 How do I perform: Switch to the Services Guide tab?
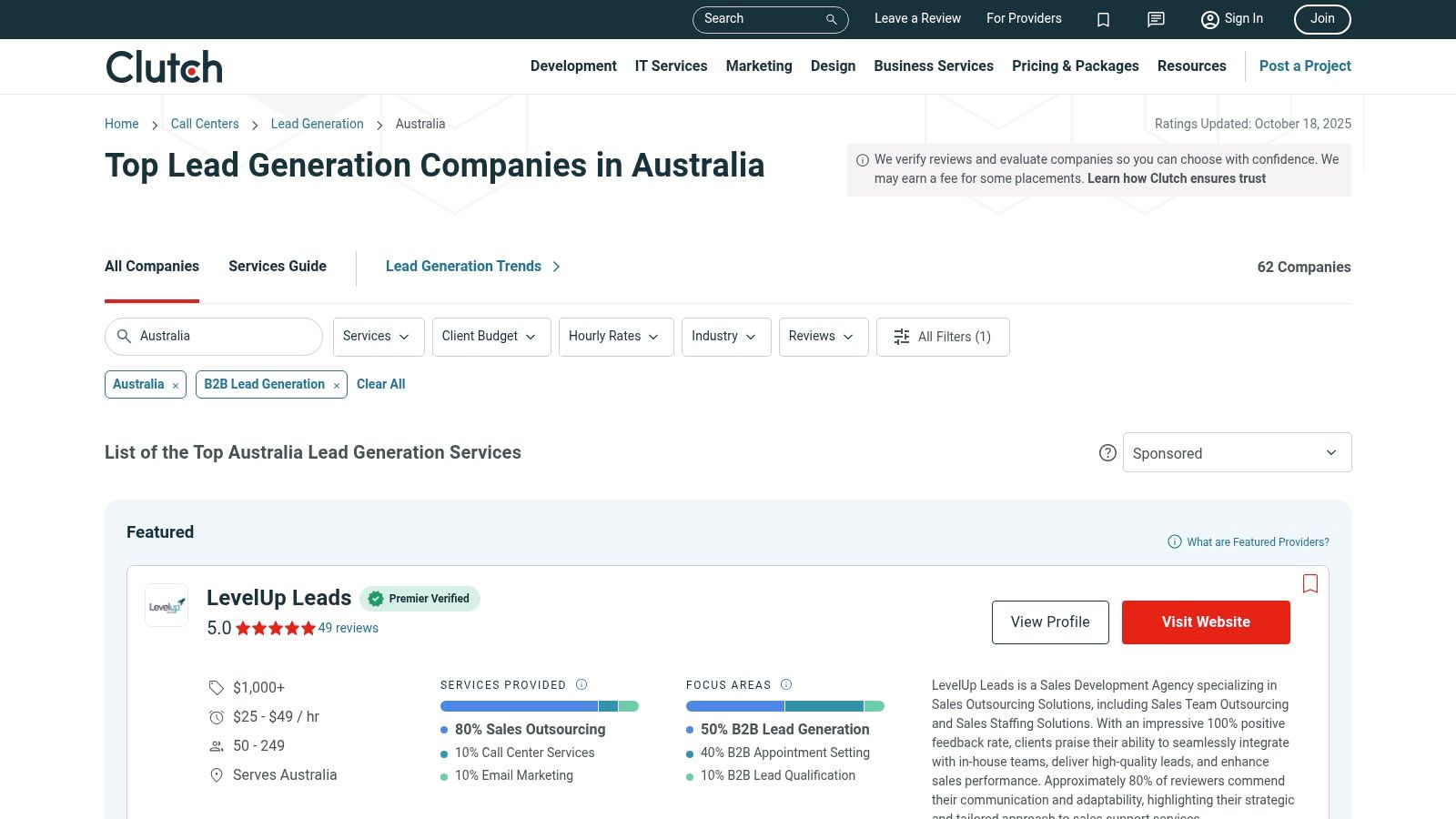pyautogui.click(x=278, y=267)
